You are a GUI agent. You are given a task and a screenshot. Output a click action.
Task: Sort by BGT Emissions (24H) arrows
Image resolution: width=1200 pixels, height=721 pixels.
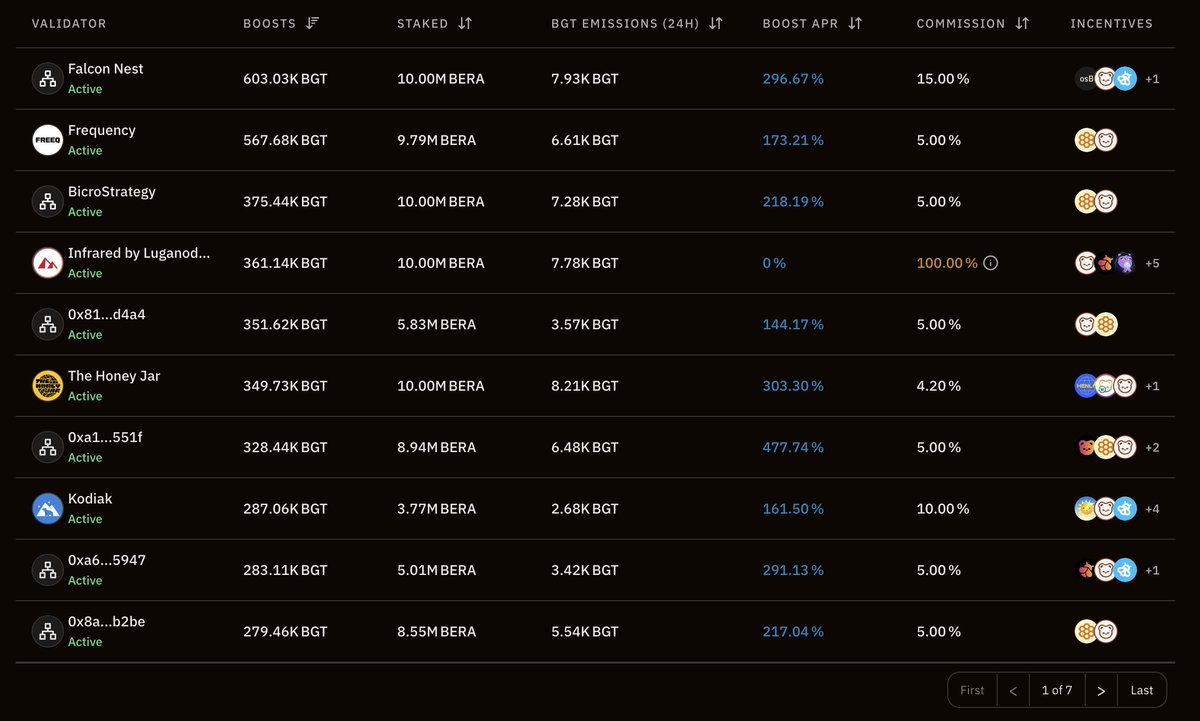715,23
